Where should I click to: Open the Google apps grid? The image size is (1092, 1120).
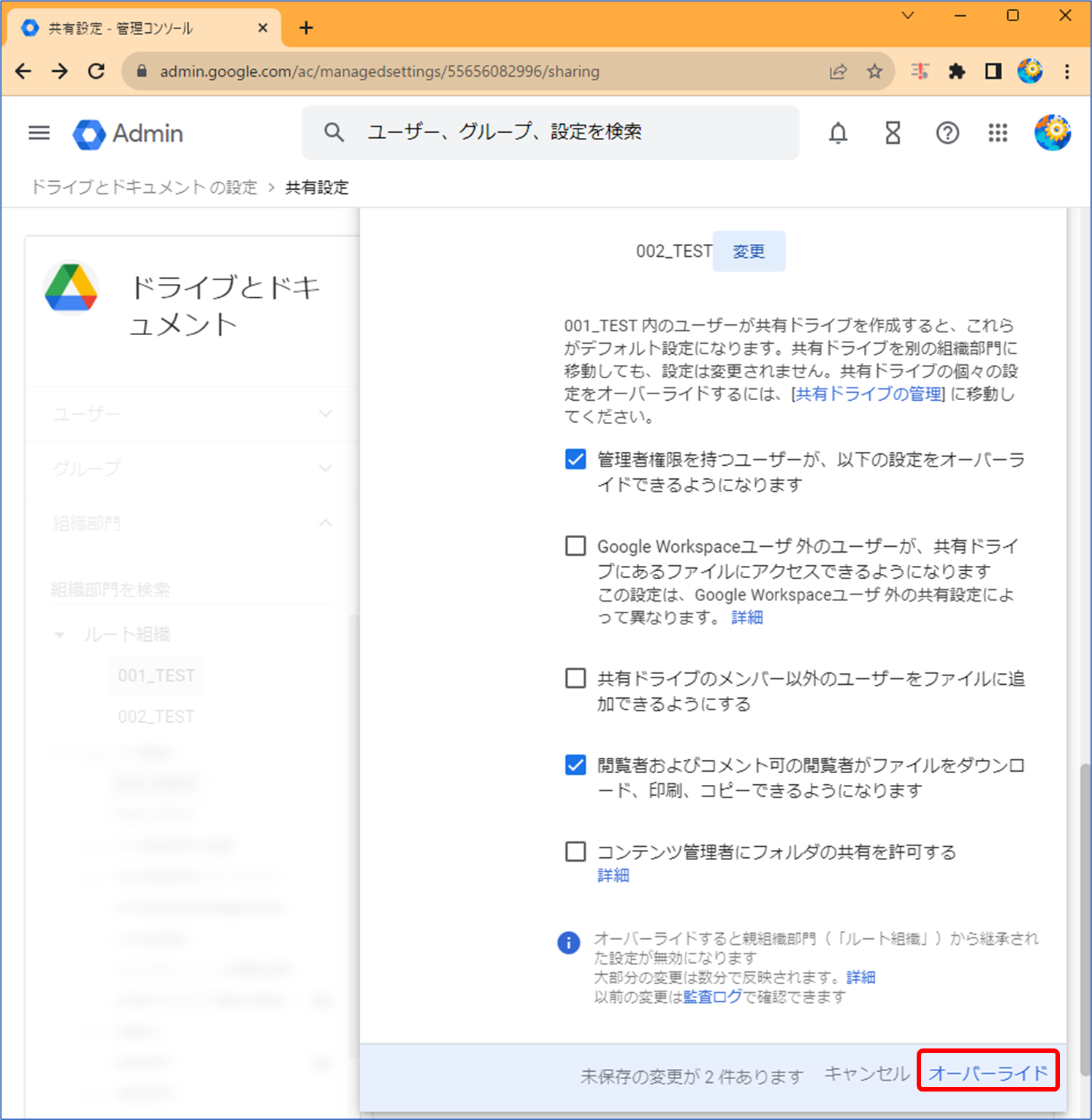pos(998,133)
